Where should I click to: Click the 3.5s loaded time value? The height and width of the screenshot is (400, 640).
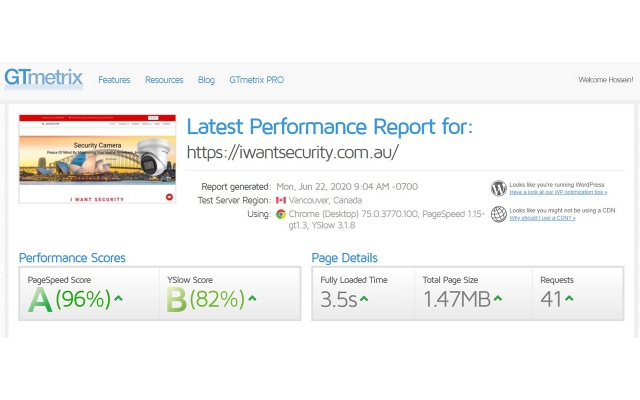click(x=339, y=300)
